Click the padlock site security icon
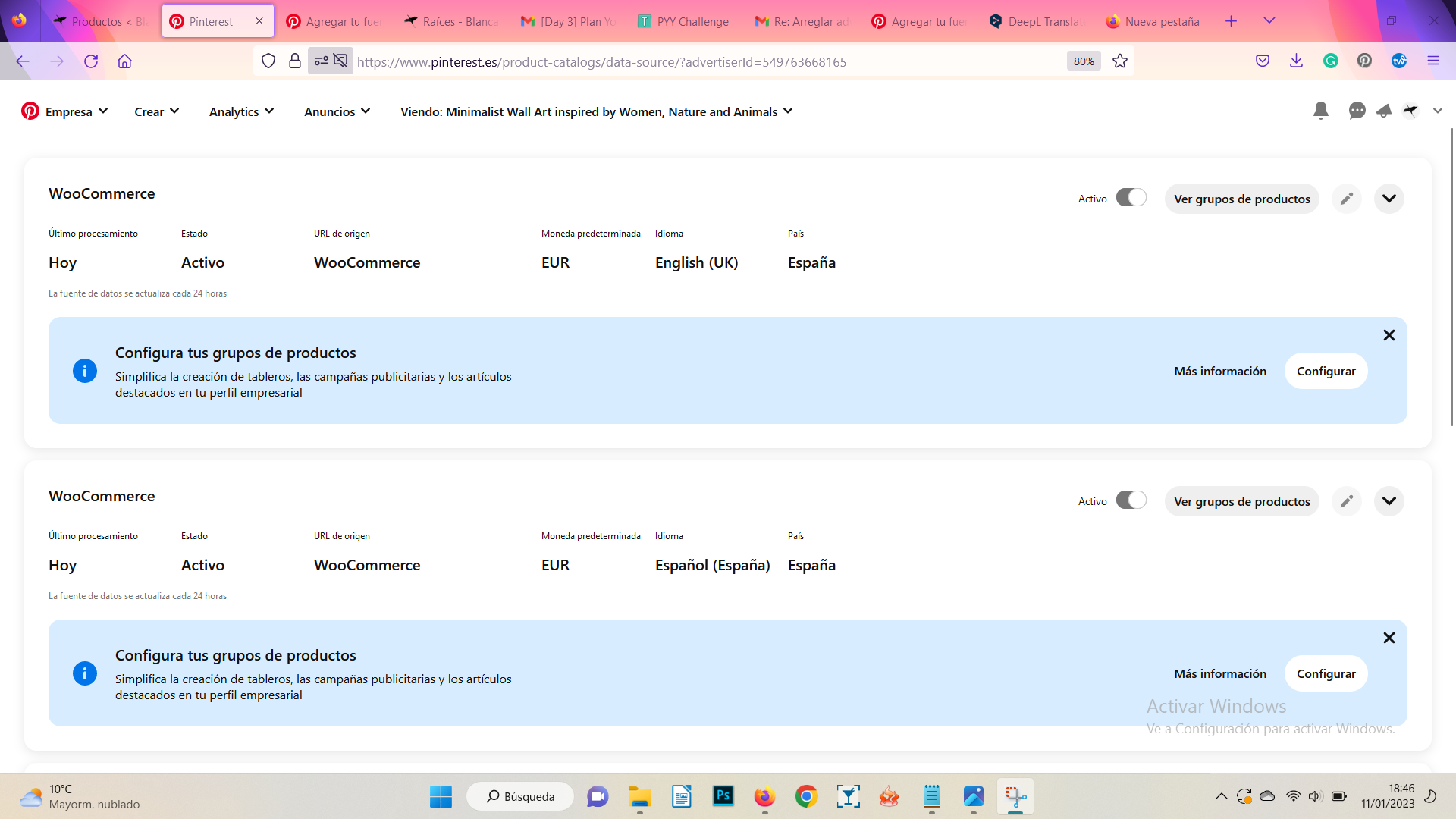 click(x=295, y=61)
